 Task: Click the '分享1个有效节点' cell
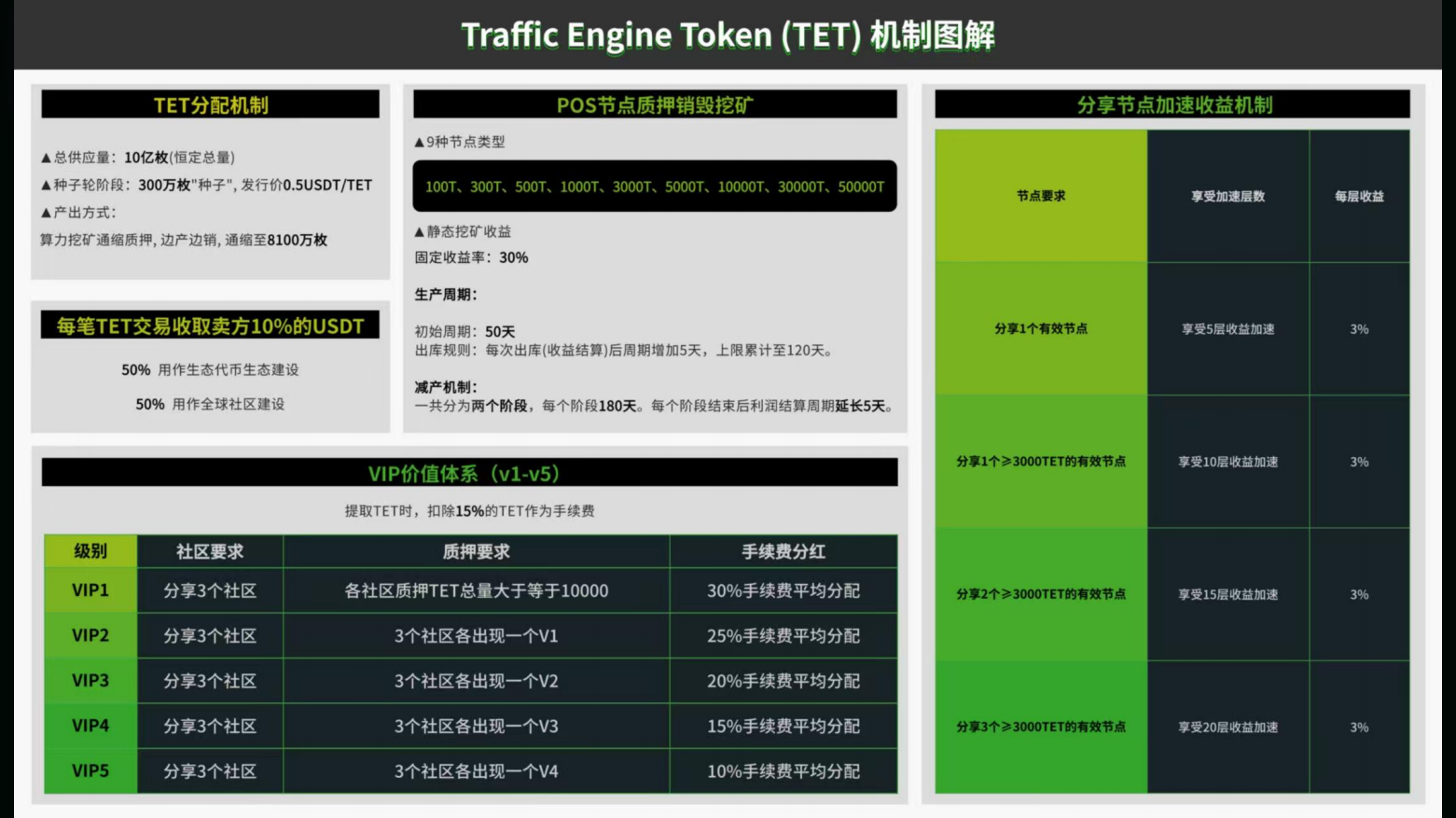(x=1041, y=328)
